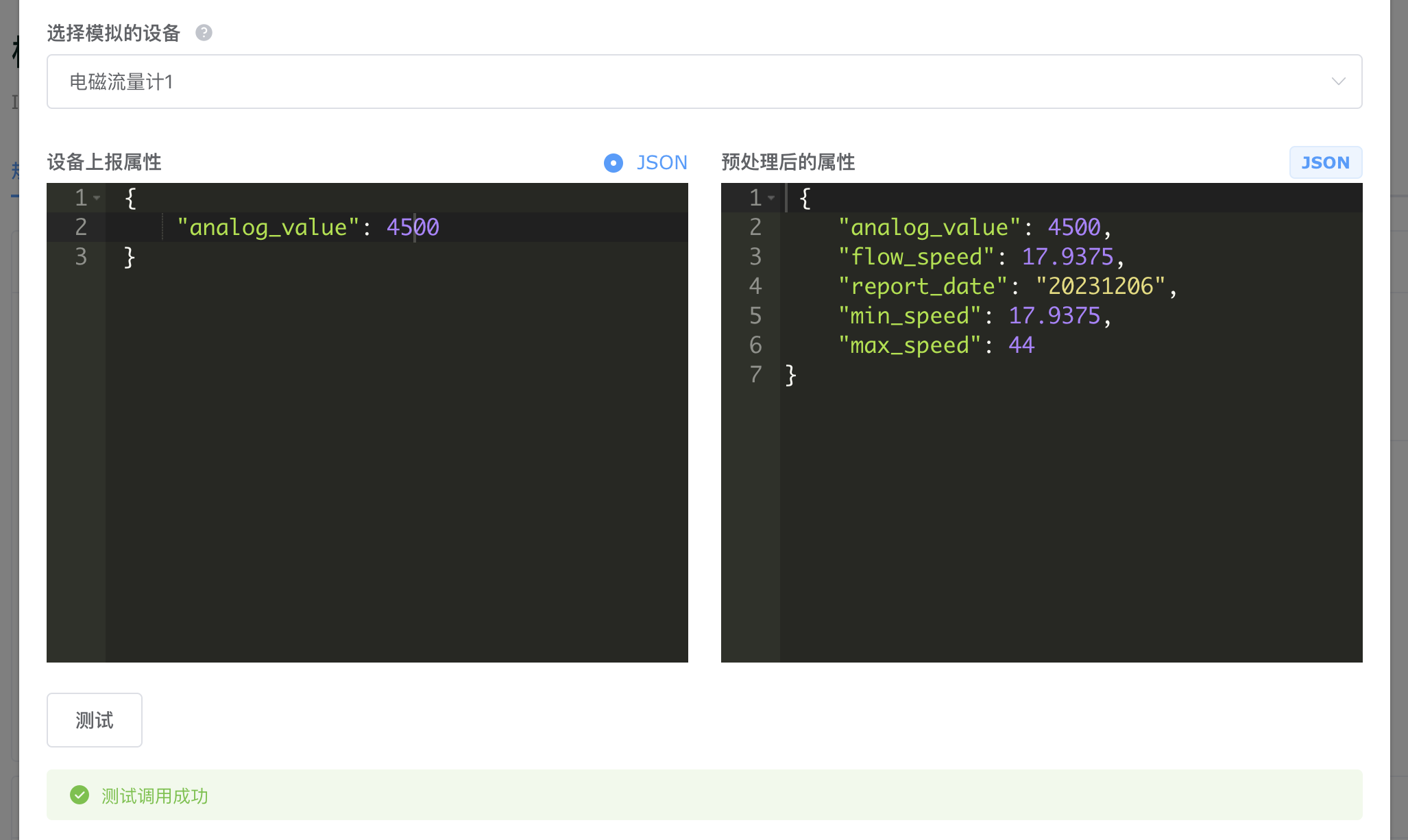Click the 选择模拟的设备 label
1408x840 pixels.
[114, 33]
